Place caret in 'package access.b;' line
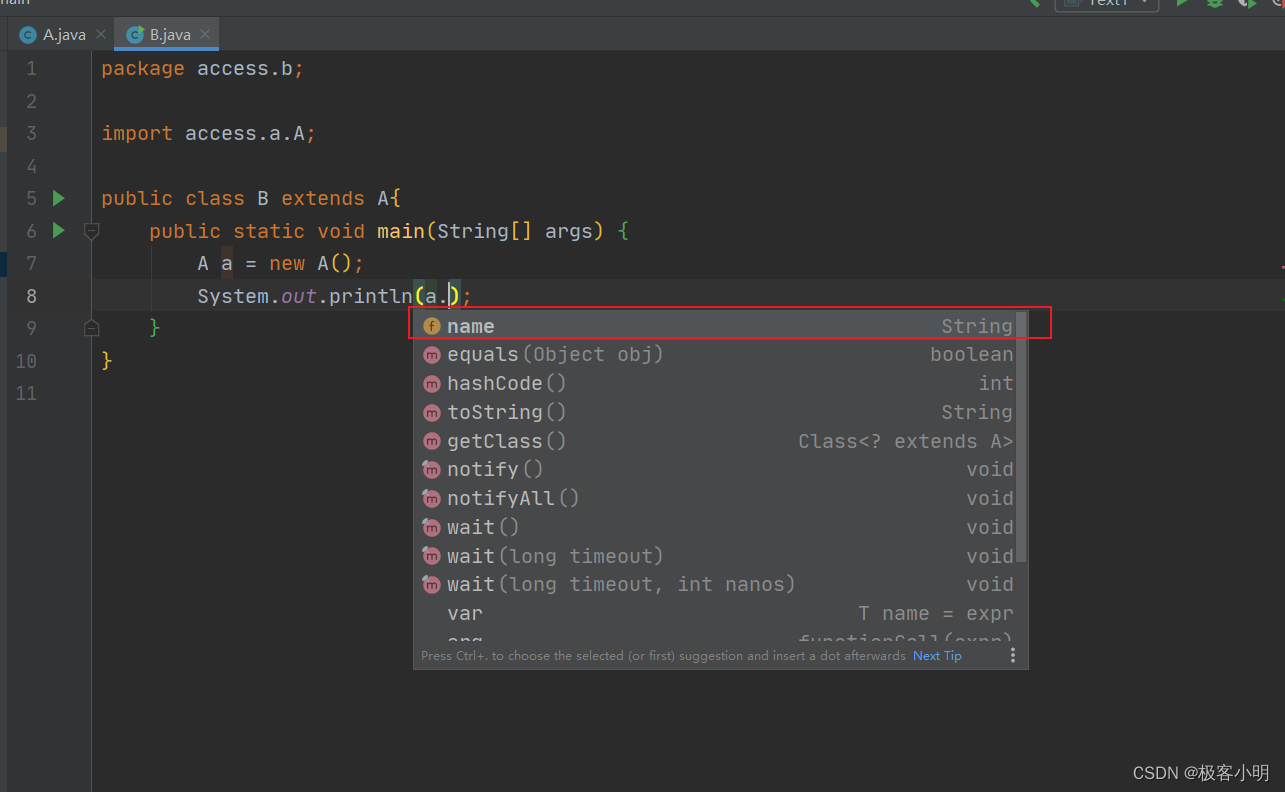The height and width of the screenshot is (792, 1285). 202,69
